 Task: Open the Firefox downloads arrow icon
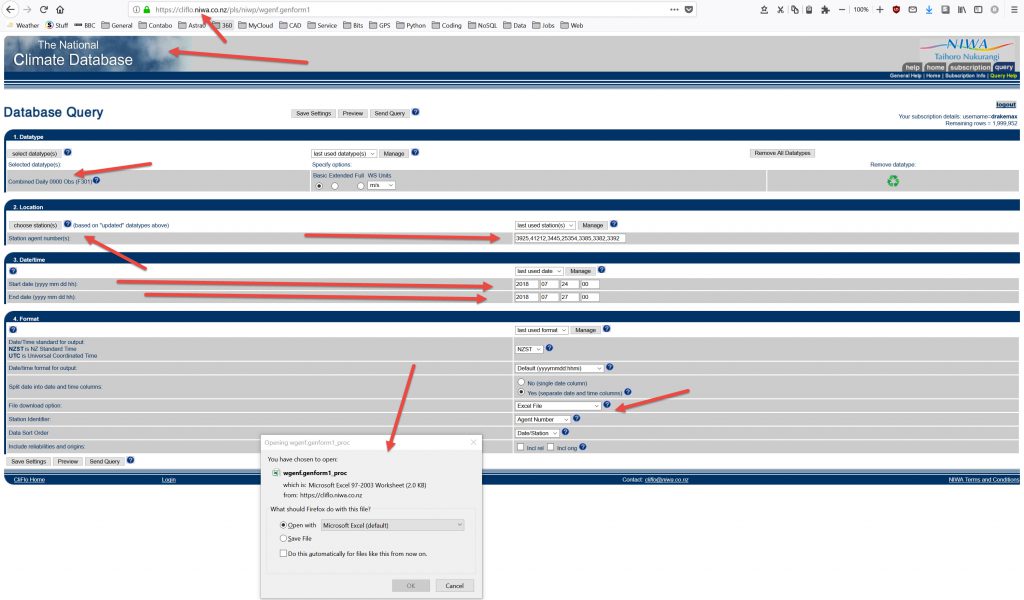coord(928,9)
